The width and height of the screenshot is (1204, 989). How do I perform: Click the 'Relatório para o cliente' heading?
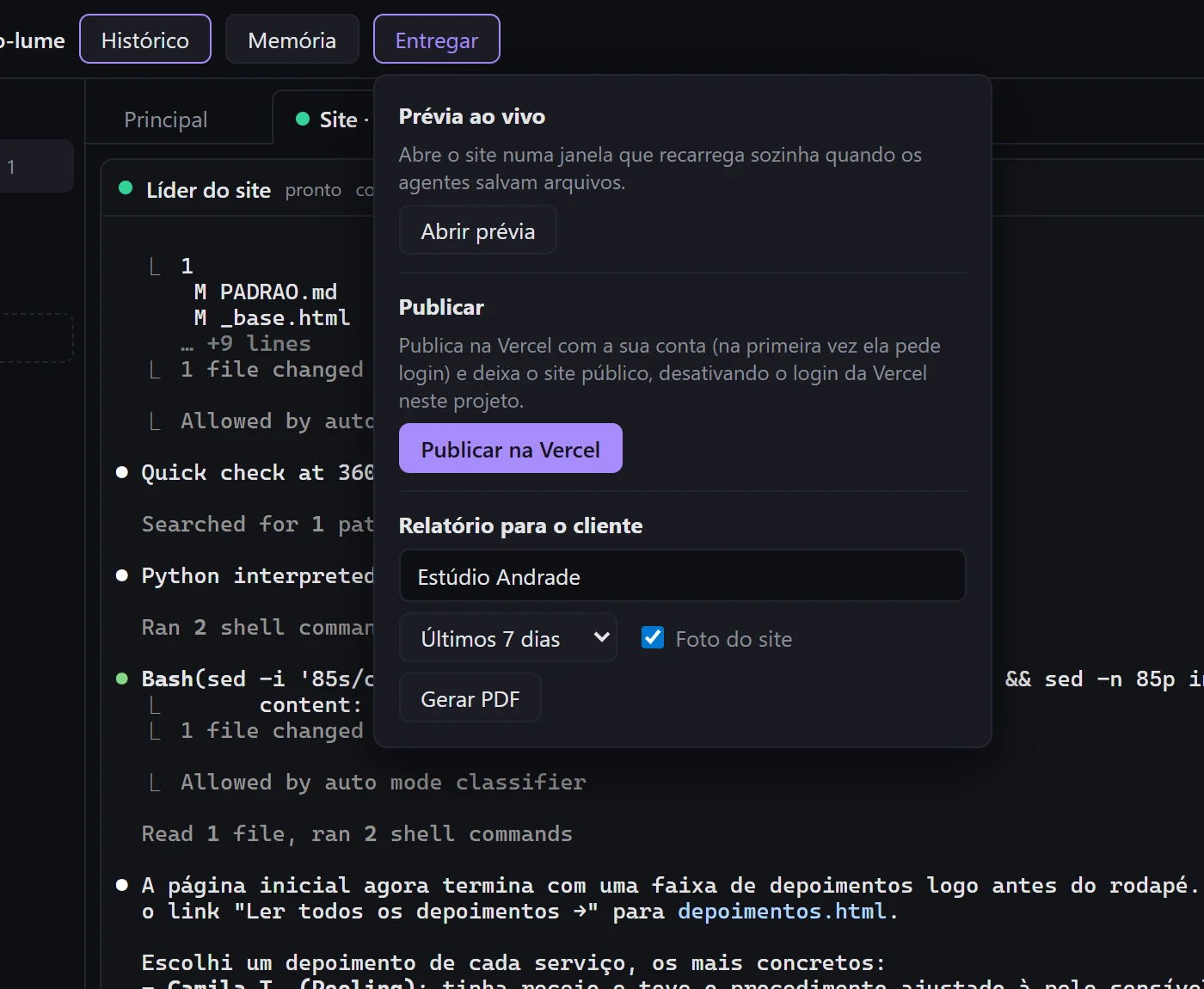click(x=520, y=525)
